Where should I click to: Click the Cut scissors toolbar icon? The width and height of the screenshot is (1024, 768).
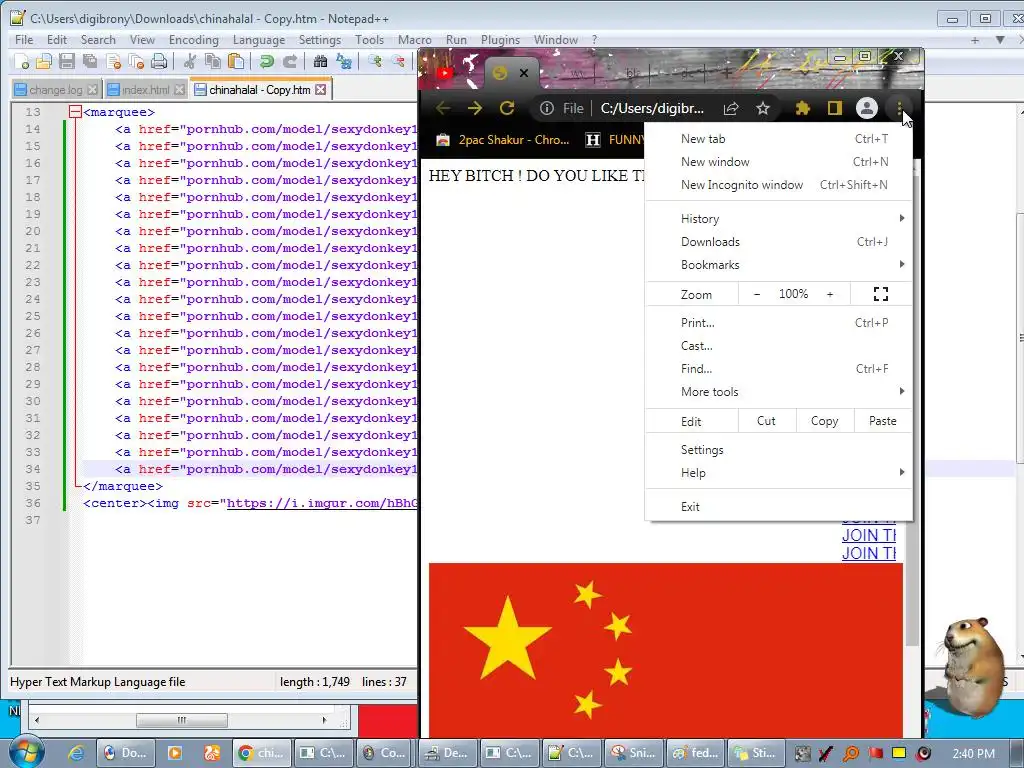click(189, 62)
